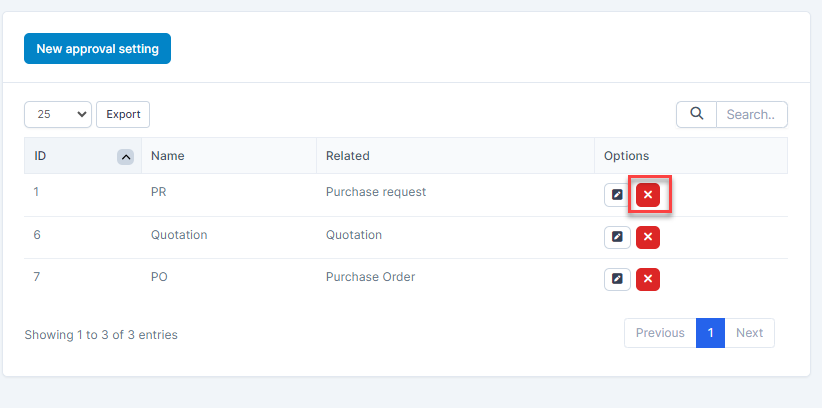The width and height of the screenshot is (822, 408).
Task: Edit the PO approval setting
Action: click(x=617, y=279)
